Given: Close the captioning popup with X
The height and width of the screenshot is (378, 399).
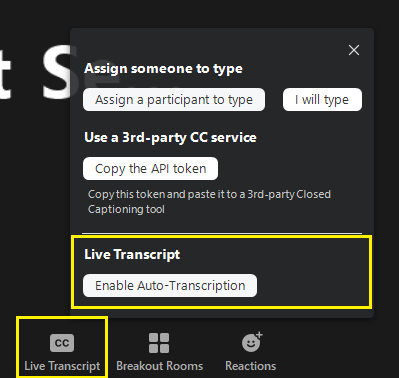Looking at the screenshot, I should point(354,50).
